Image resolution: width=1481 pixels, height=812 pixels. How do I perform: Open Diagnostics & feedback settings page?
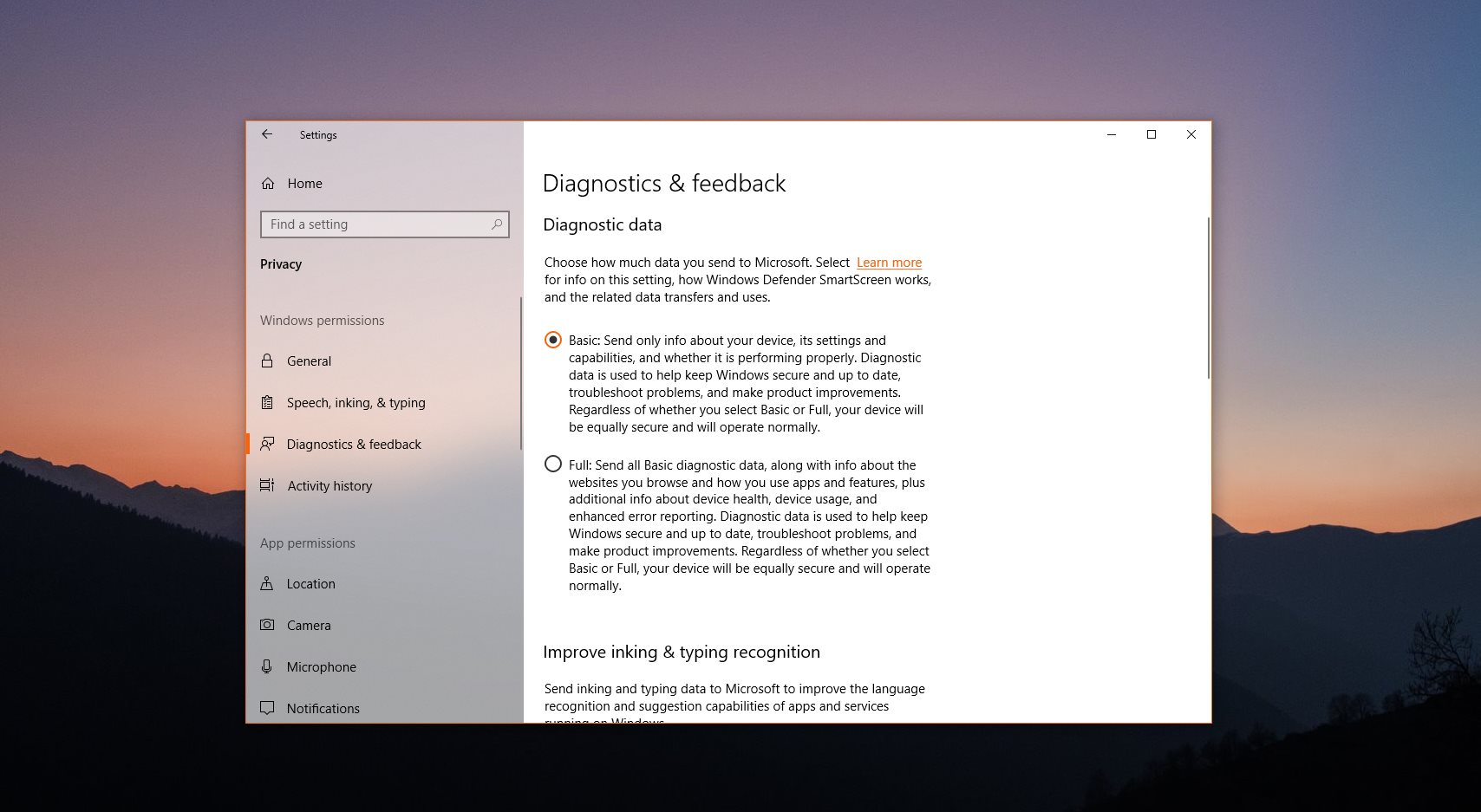click(x=354, y=445)
